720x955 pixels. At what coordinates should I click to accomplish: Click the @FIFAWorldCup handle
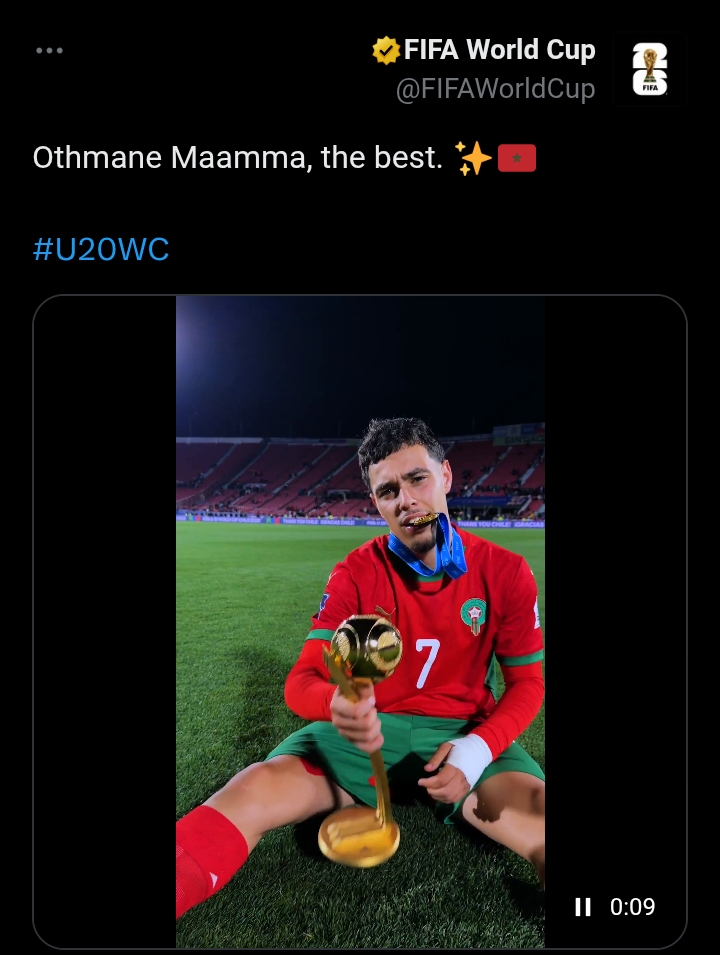(x=495, y=89)
